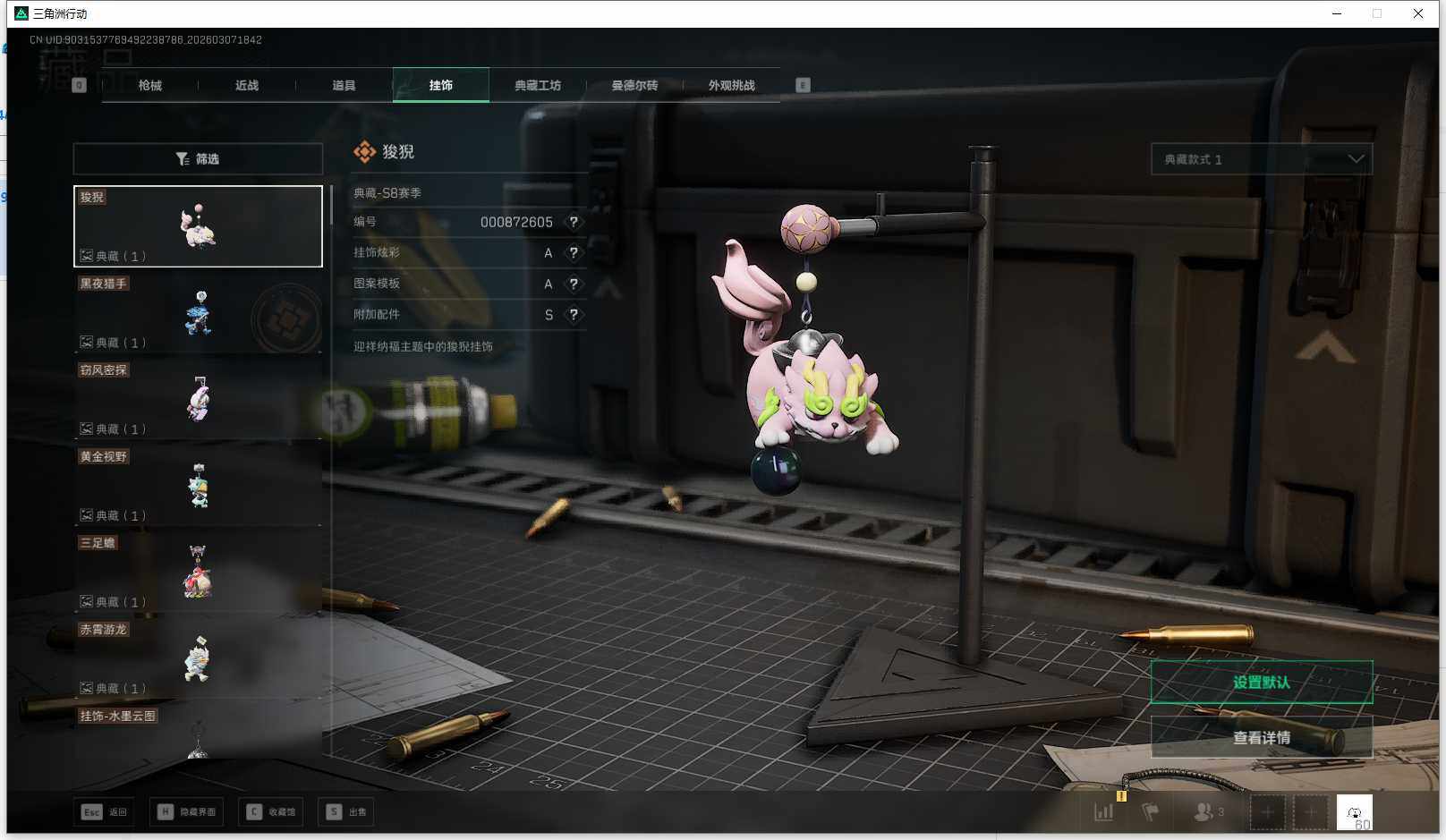The image size is (1446, 840).
Task: Open the statistics bar chart icon
Action: pyautogui.click(x=1104, y=812)
